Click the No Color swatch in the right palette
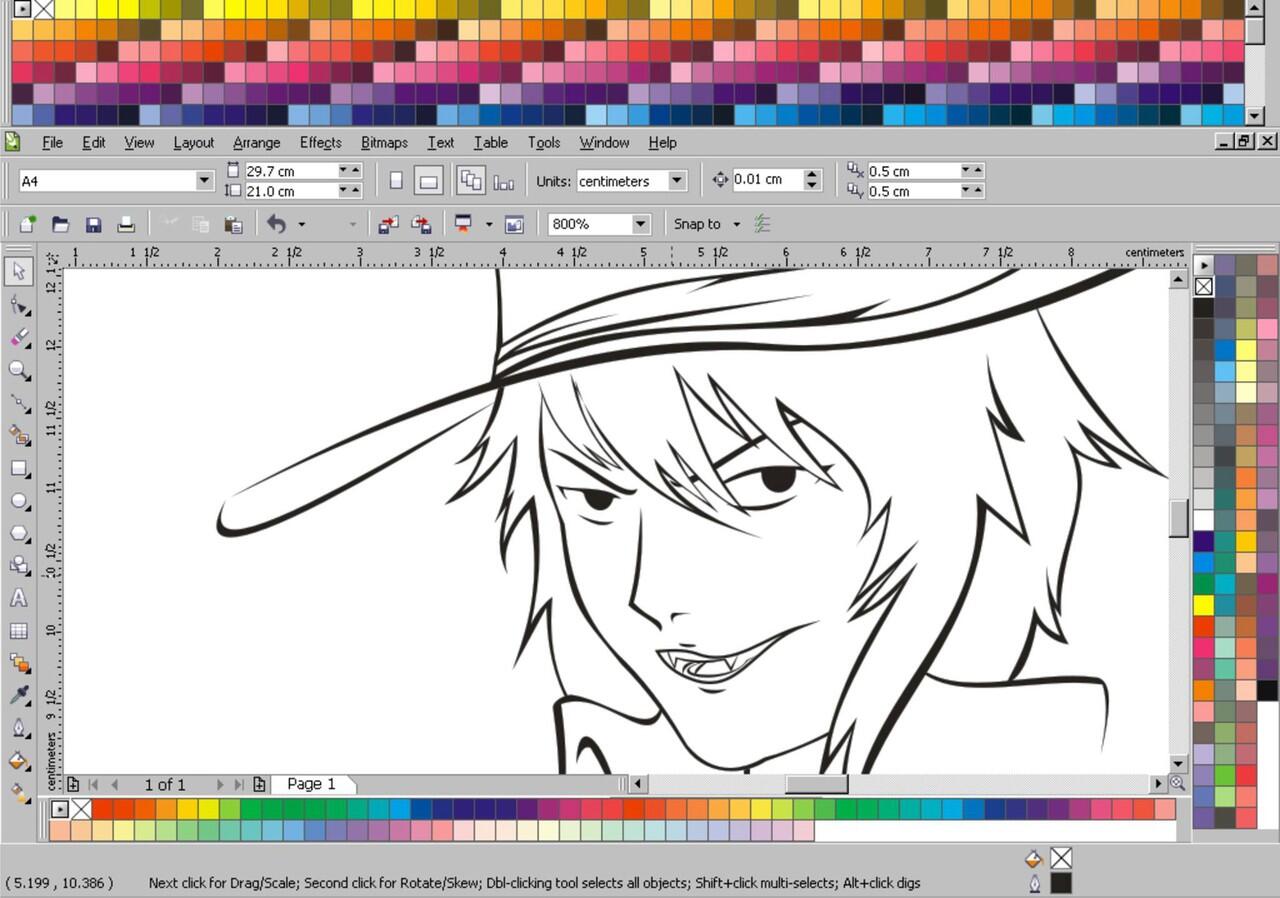Image resolution: width=1280 pixels, height=898 pixels. click(1203, 286)
